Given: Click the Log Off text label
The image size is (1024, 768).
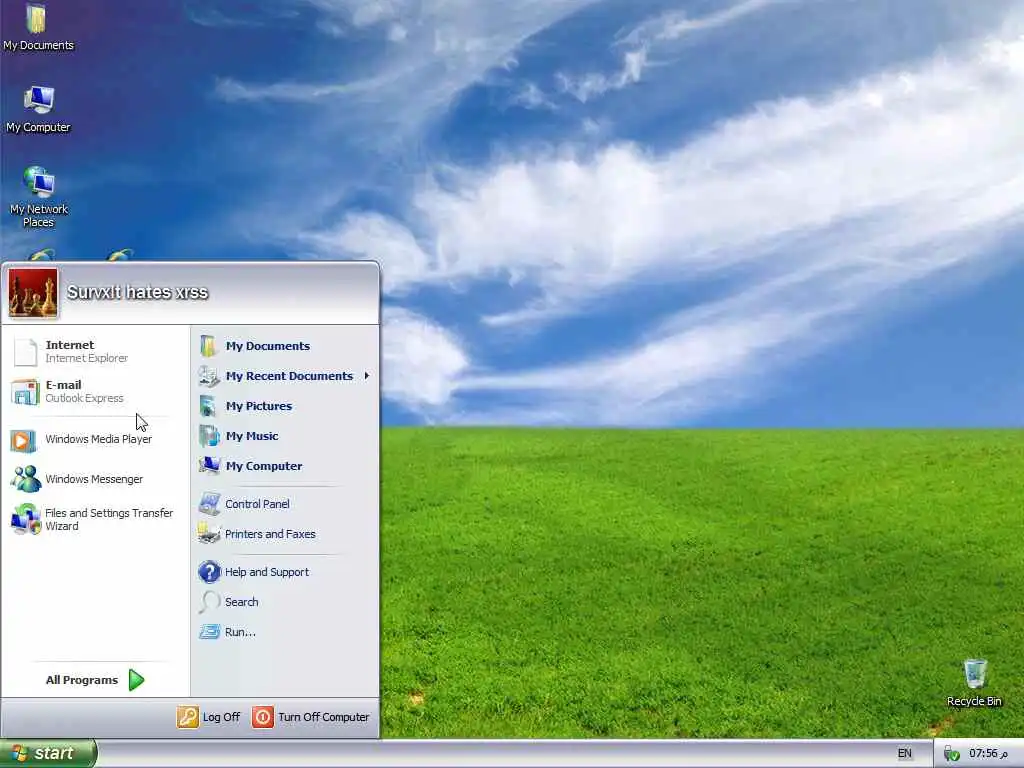Looking at the screenshot, I should 221,717.
